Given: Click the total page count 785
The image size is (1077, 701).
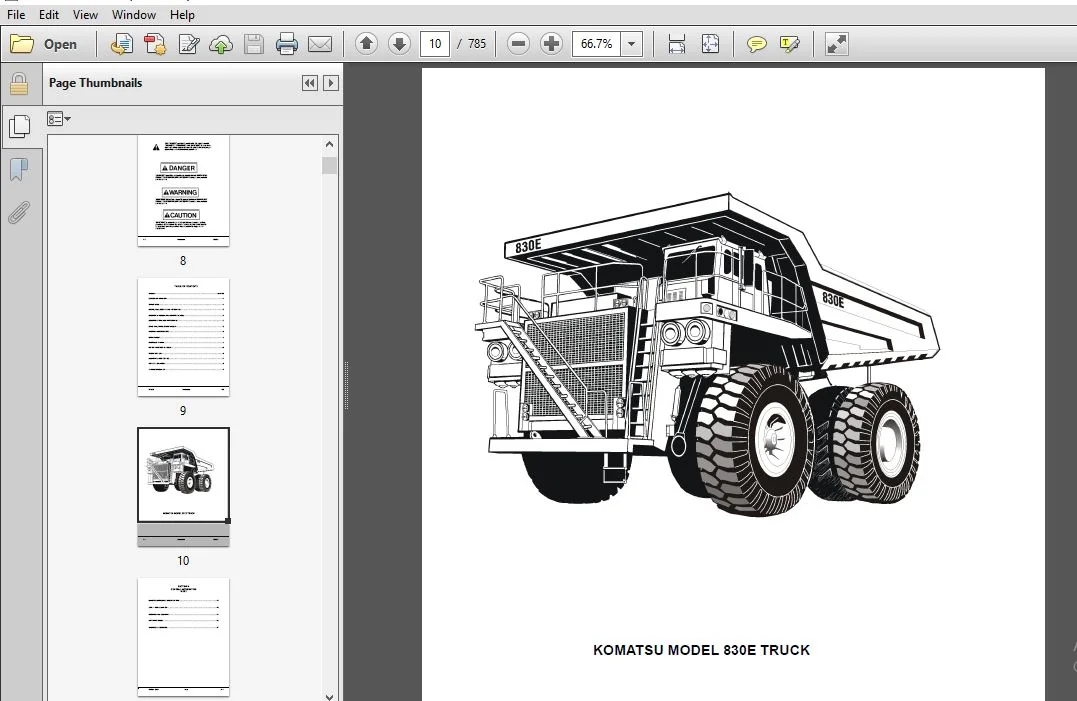Looking at the screenshot, I should (477, 44).
